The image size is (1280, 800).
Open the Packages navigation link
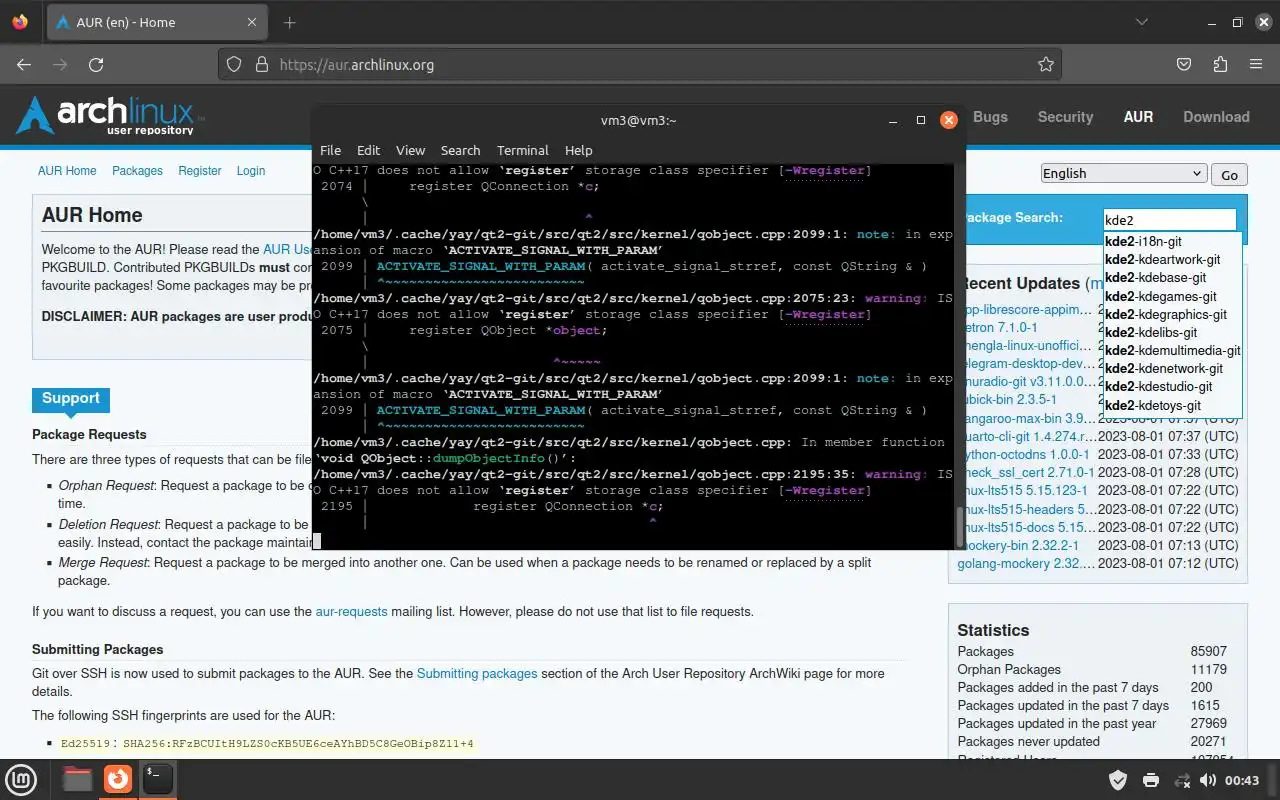pos(137,171)
